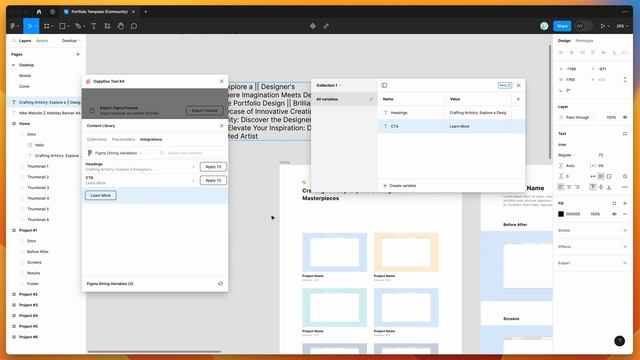Toggle fill visibility eye icon
The image size is (640, 360).
[614, 214]
